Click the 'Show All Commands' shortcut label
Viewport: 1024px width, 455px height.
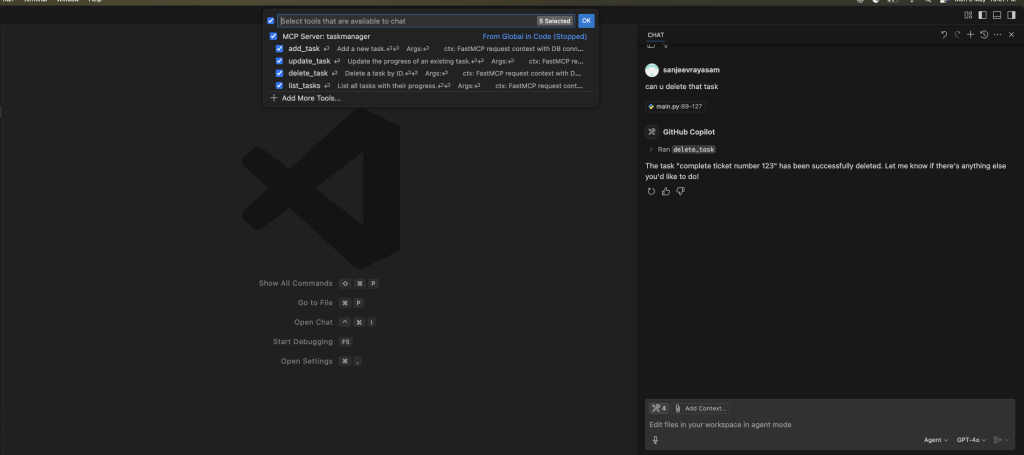(x=296, y=283)
